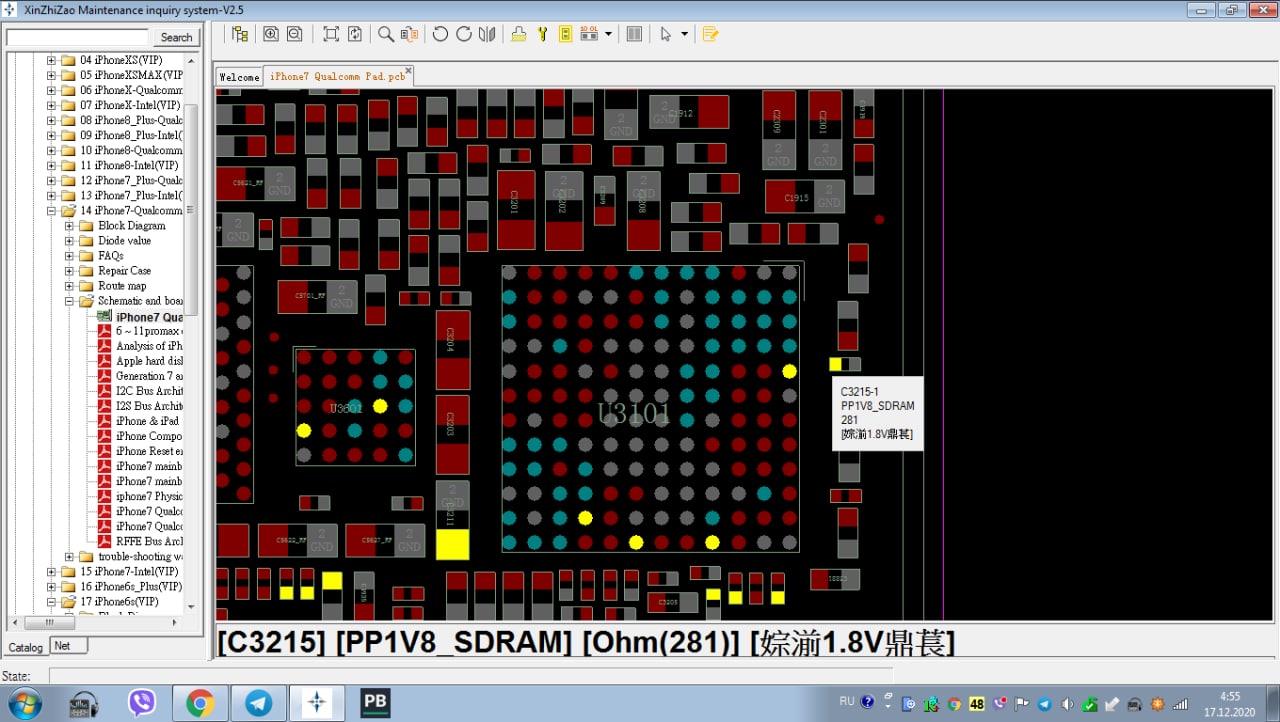This screenshot has width=1280, height=722.
Task: Expand the 05 iPhoneXSMAX folder
Action: click(x=51, y=75)
